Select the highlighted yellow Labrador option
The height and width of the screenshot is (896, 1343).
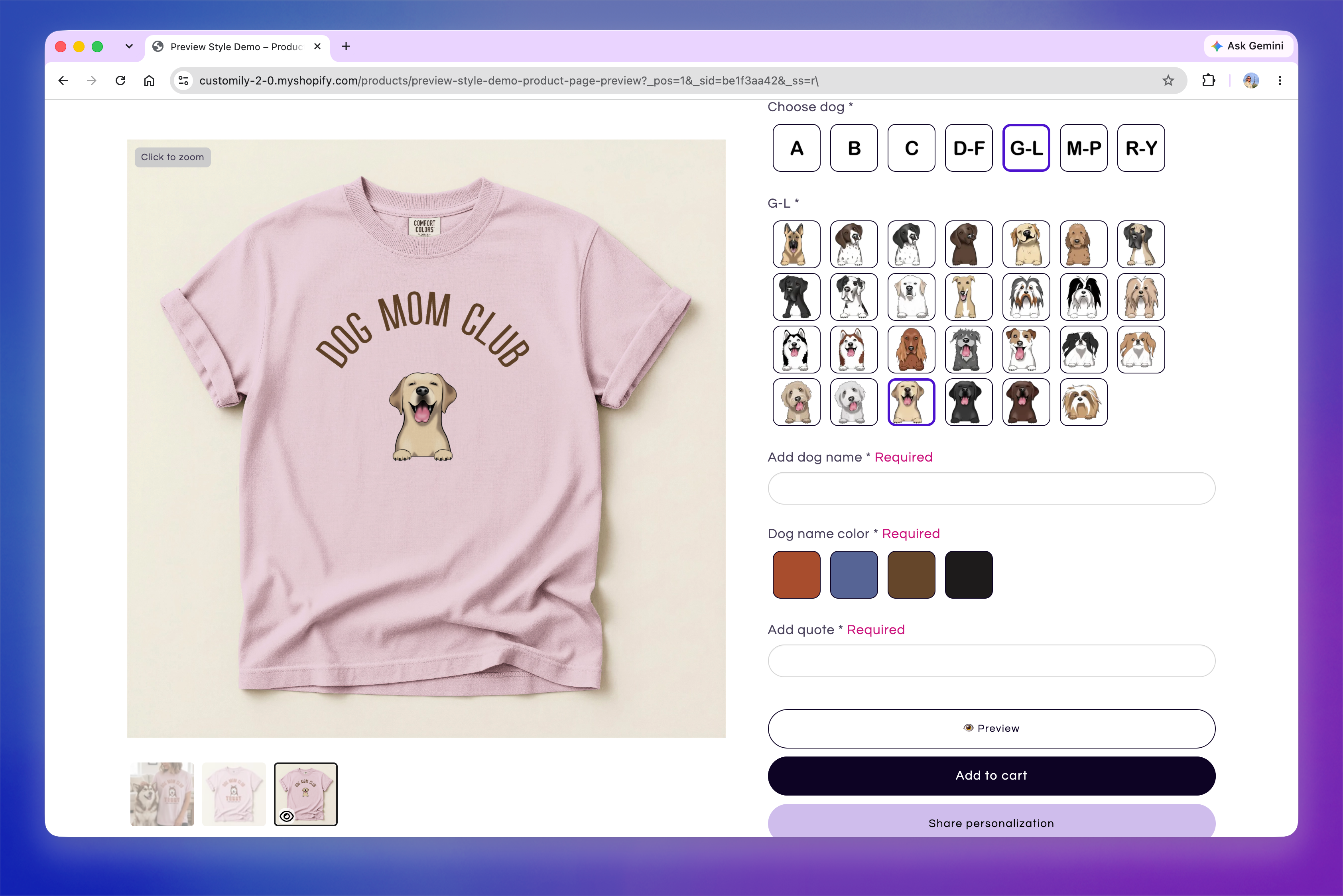(x=911, y=402)
